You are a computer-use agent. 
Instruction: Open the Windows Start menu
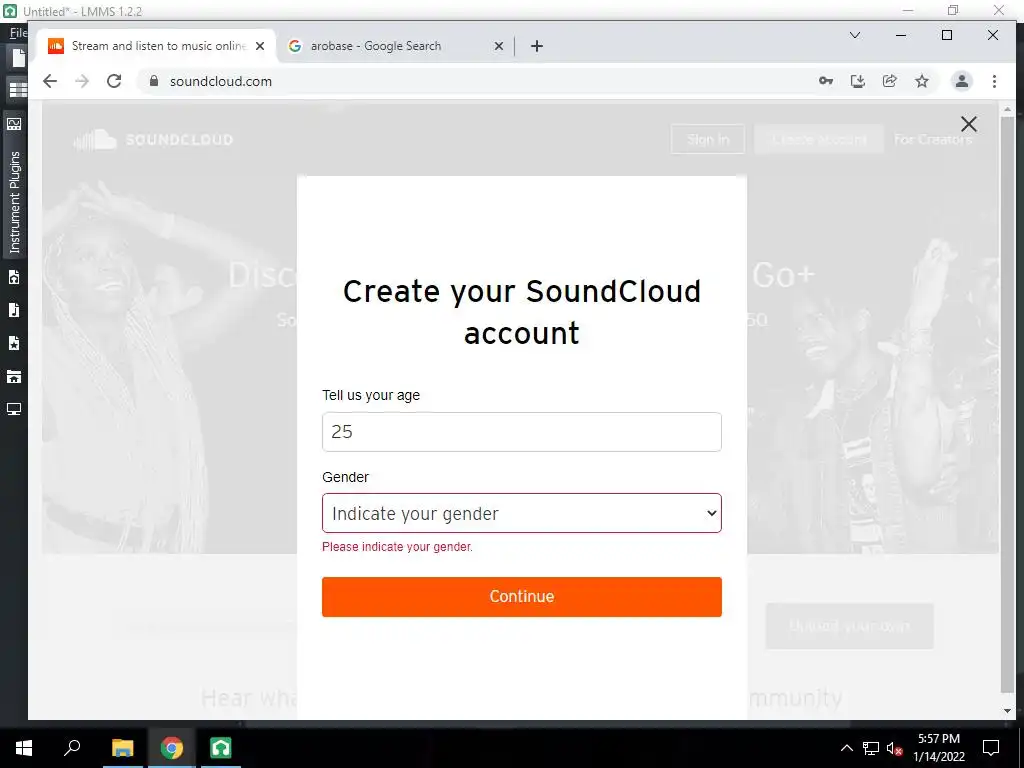tap(24, 748)
